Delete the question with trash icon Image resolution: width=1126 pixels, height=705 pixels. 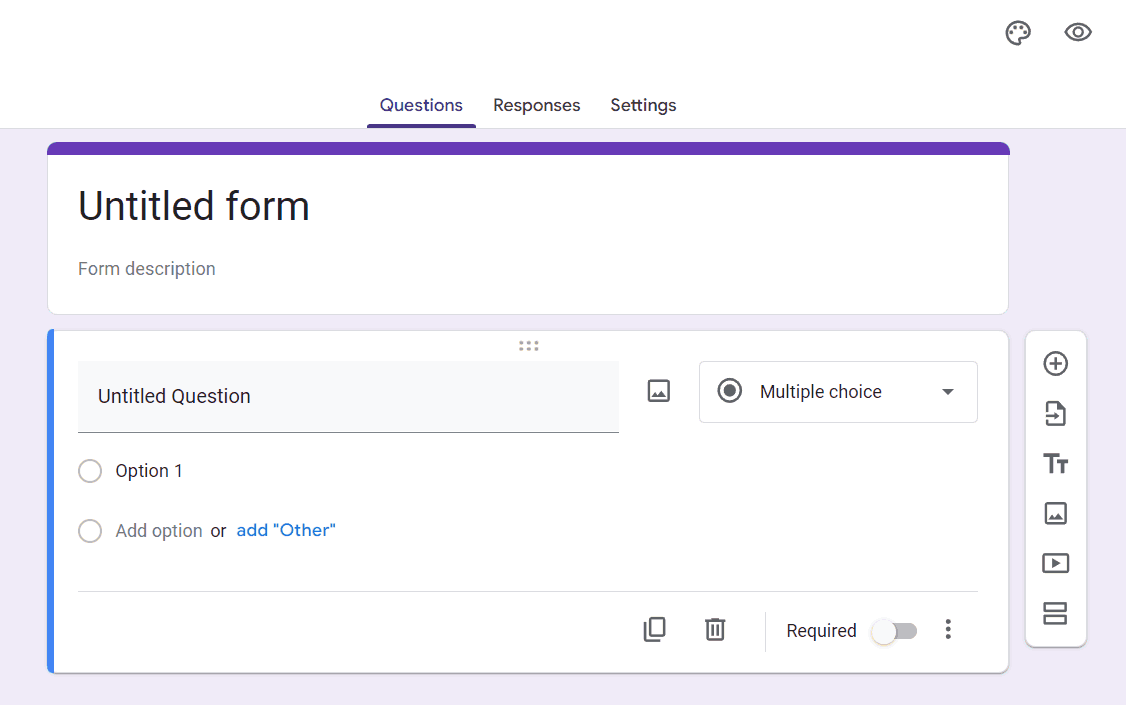click(x=715, y=630)
